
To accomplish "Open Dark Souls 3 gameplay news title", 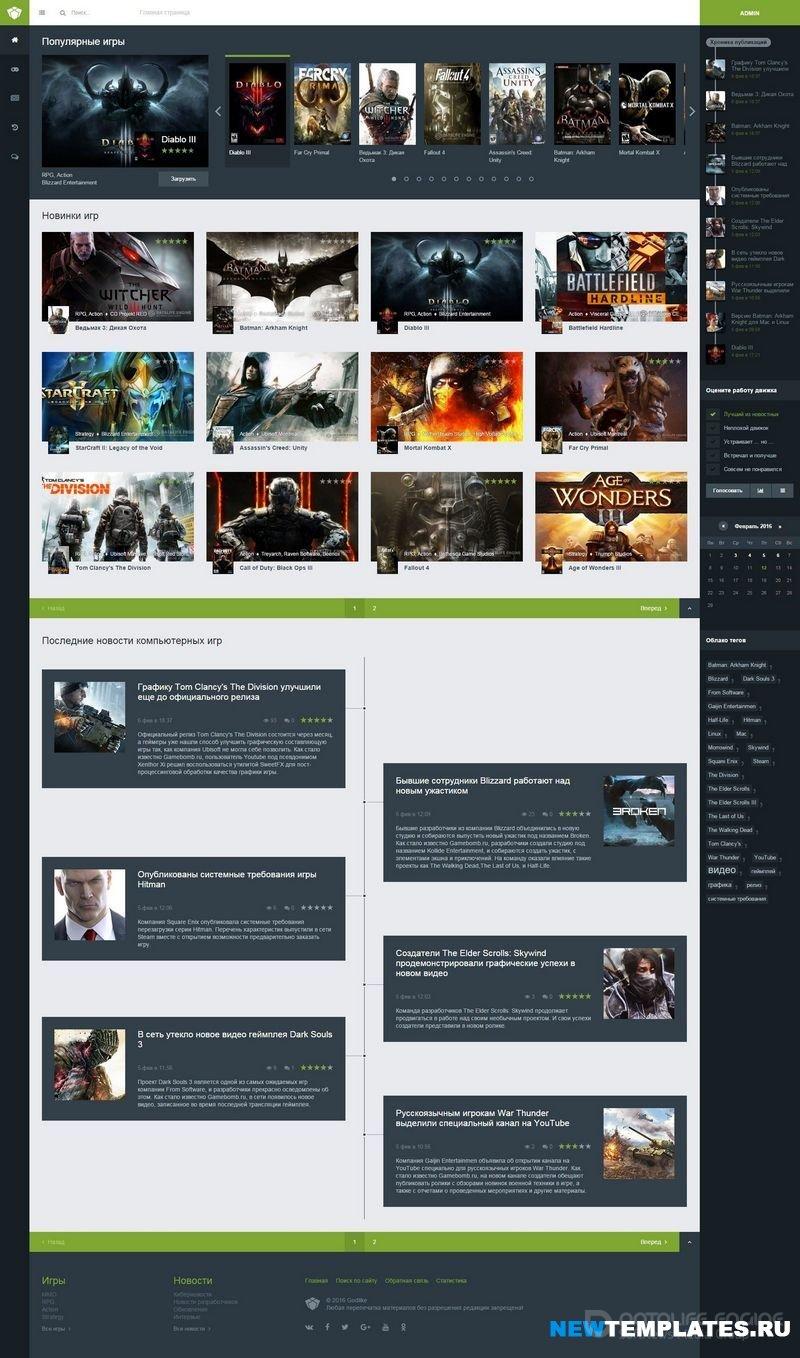I will click(x=235, y=1040).
